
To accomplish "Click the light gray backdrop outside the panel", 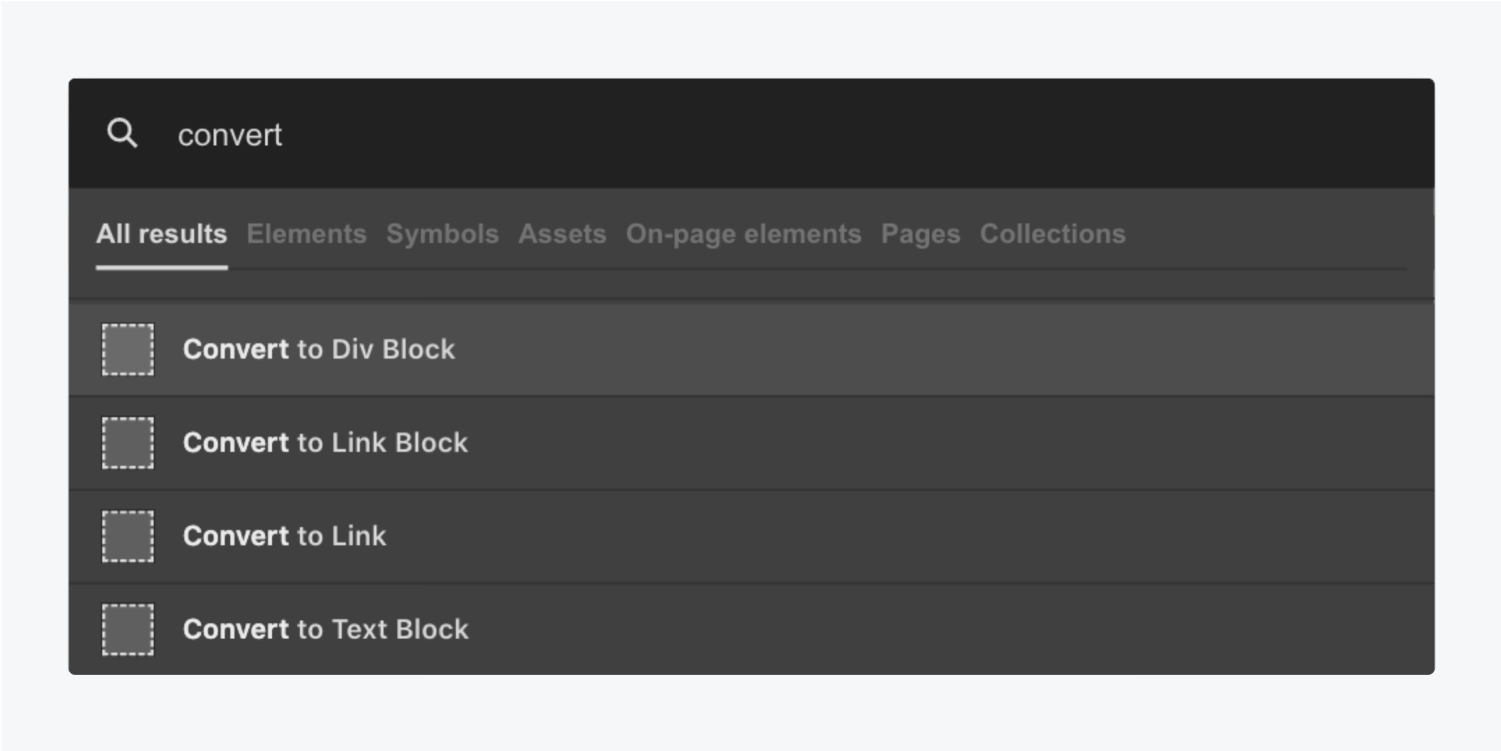I will pos(750,40).
